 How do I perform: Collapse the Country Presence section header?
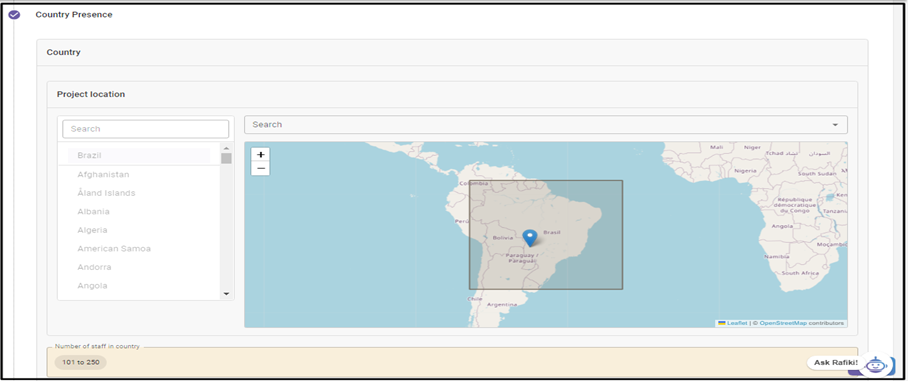(74, 14)
